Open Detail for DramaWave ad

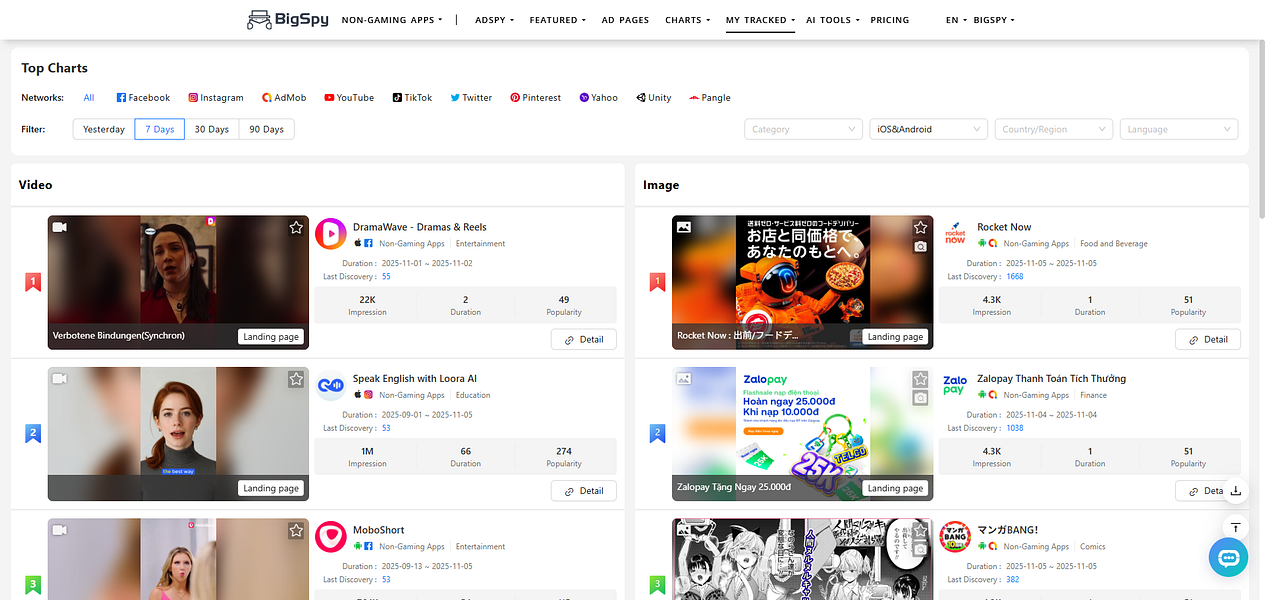point(584,339)
